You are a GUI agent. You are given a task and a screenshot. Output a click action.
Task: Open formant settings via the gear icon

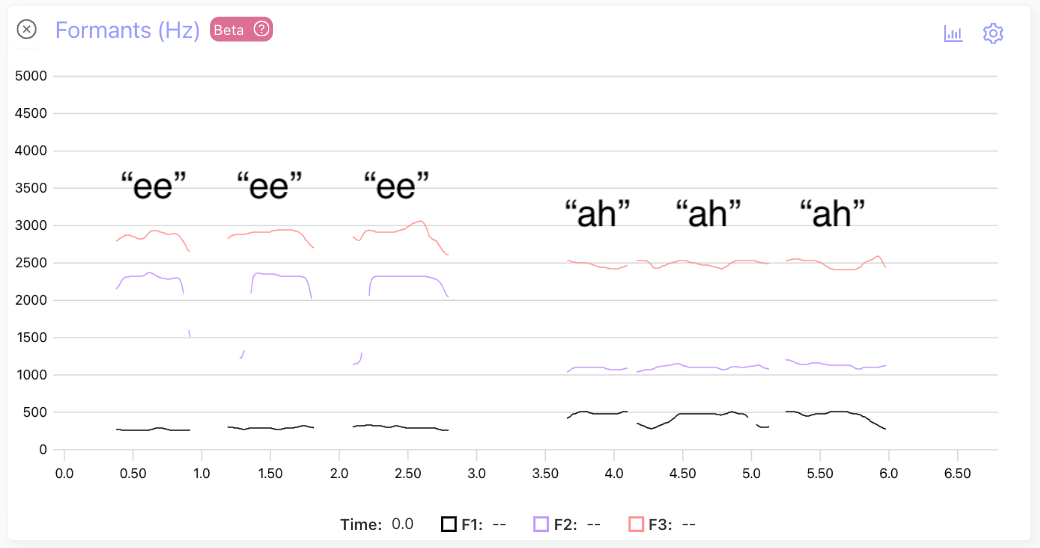coord(993,33)
